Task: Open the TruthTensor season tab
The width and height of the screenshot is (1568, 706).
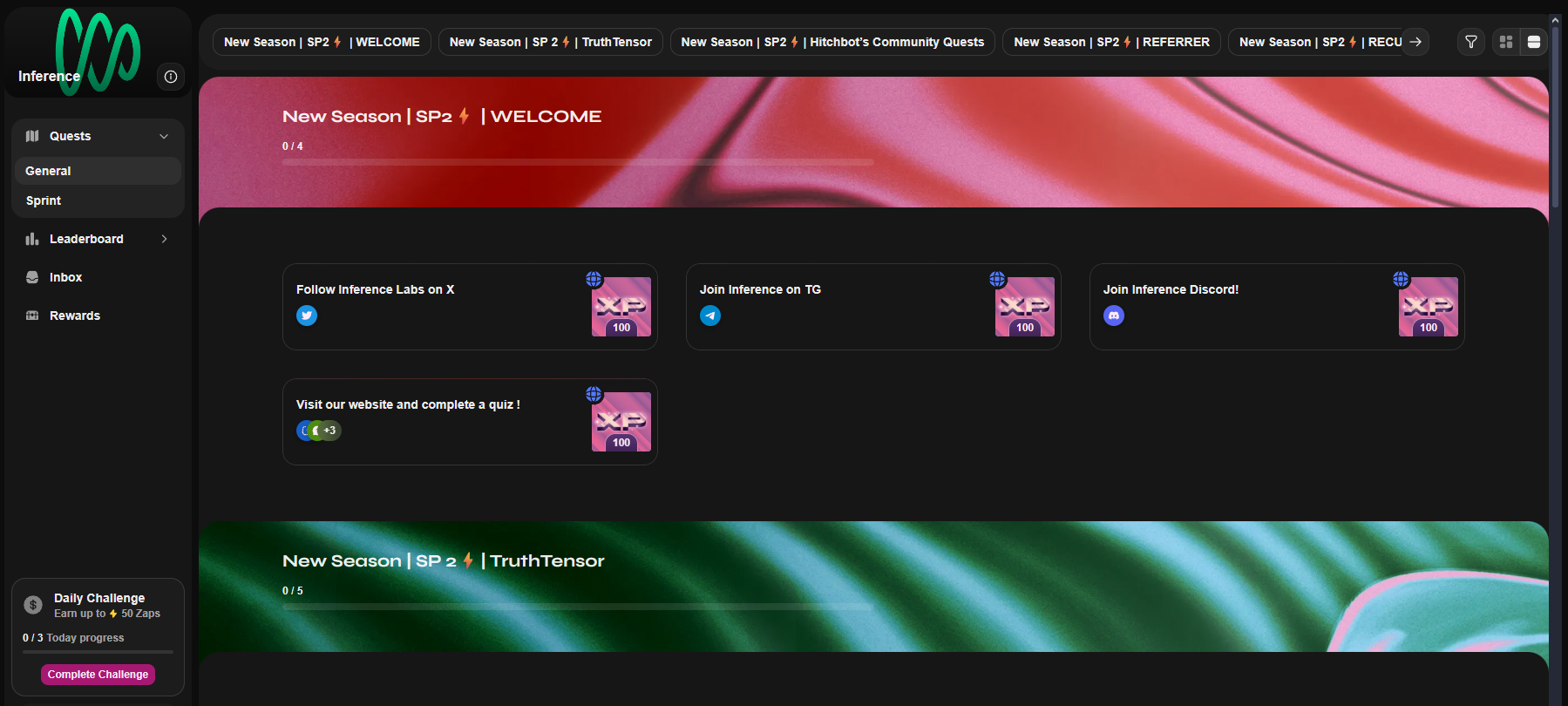Action: point(550,42)
